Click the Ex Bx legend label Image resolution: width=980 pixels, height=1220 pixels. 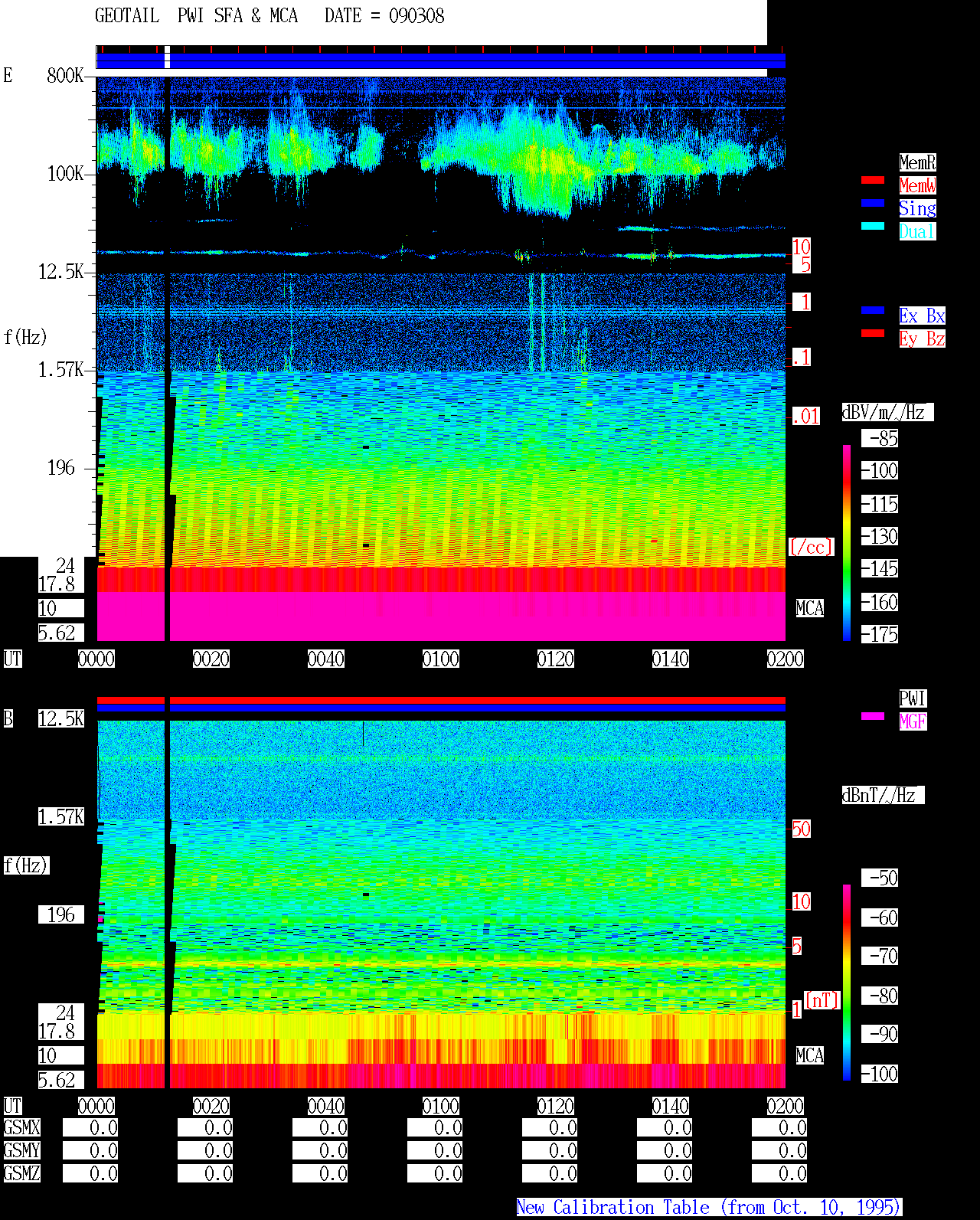[x=922, y=316]
